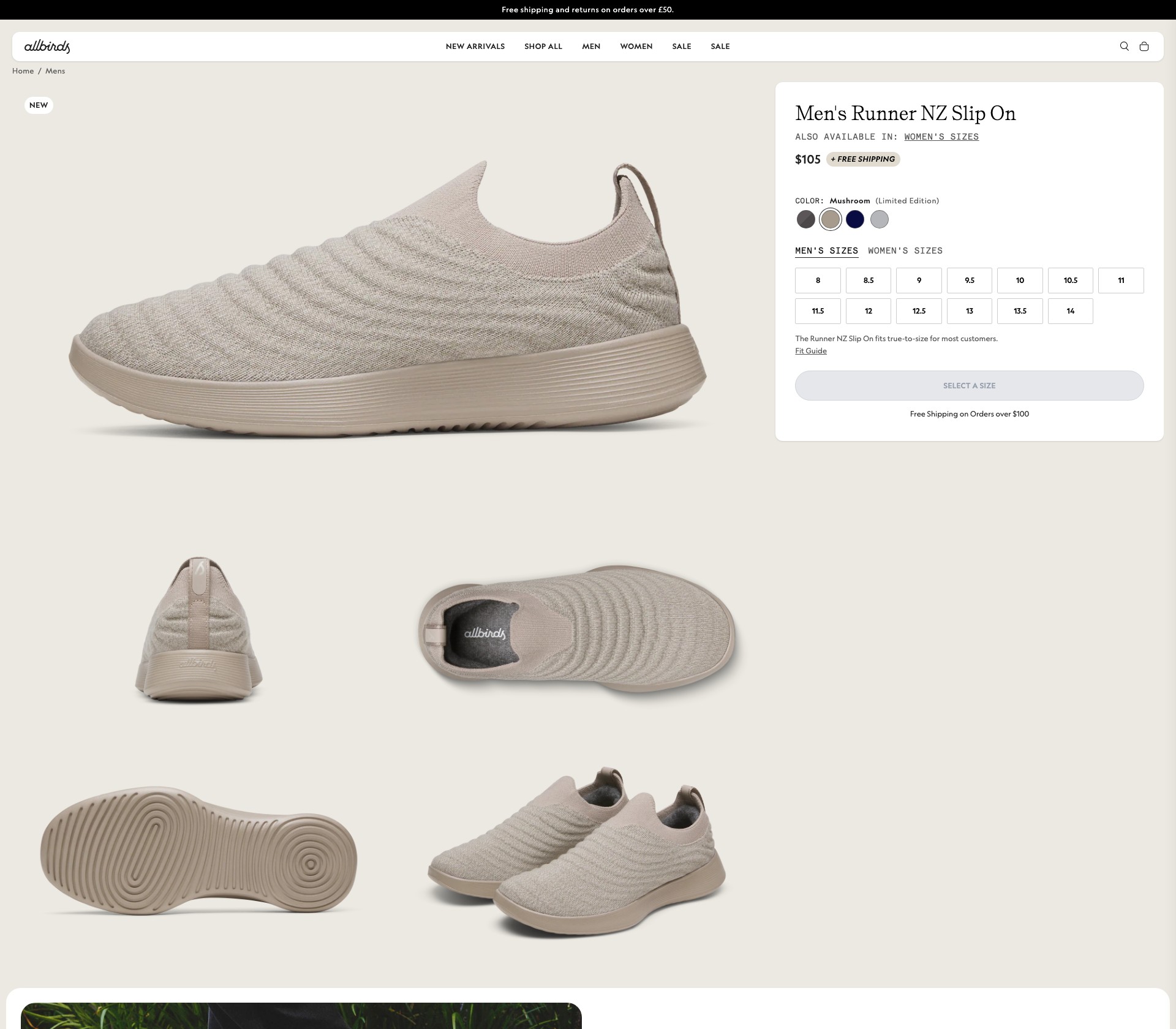Choose size 13
1176x1029 pixels.
970,311
